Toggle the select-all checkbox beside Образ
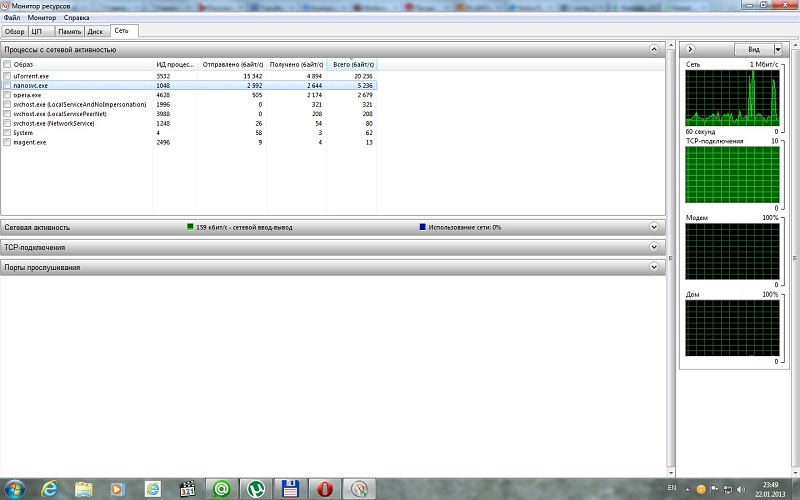 (x=7, y=65)
